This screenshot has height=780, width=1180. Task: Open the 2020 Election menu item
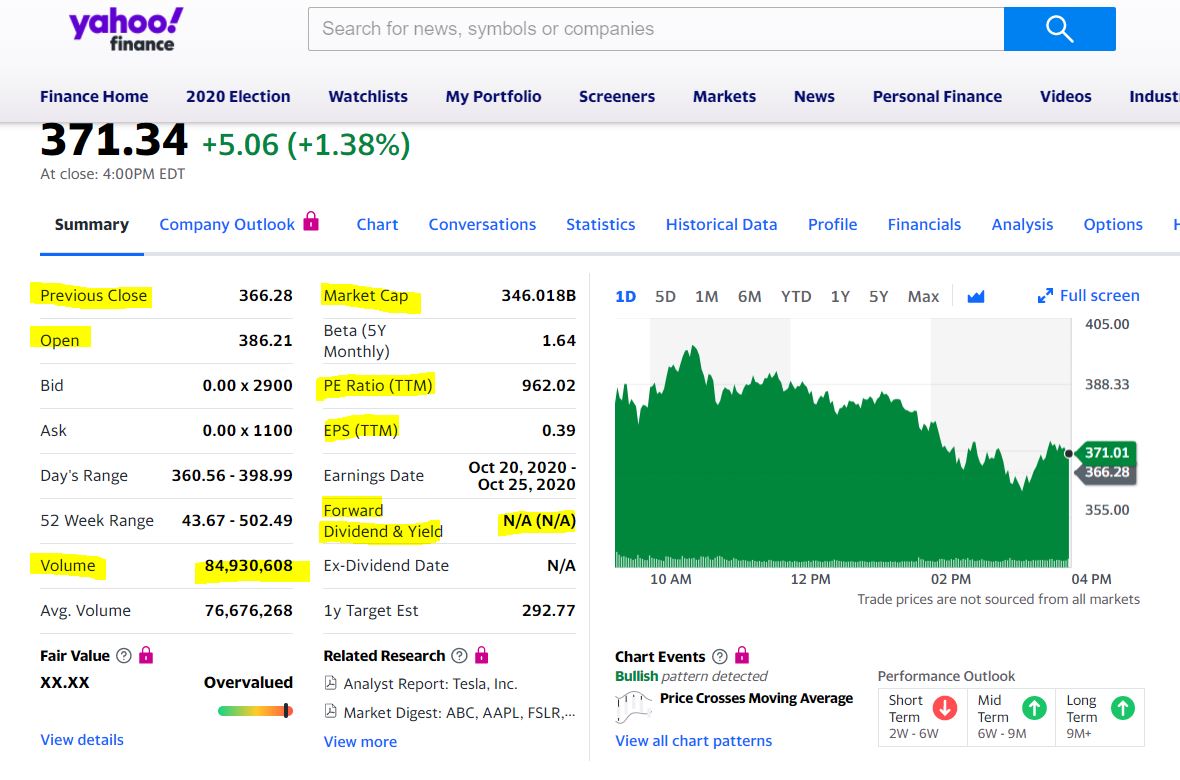pyautogui.click(x=238, y=96)
